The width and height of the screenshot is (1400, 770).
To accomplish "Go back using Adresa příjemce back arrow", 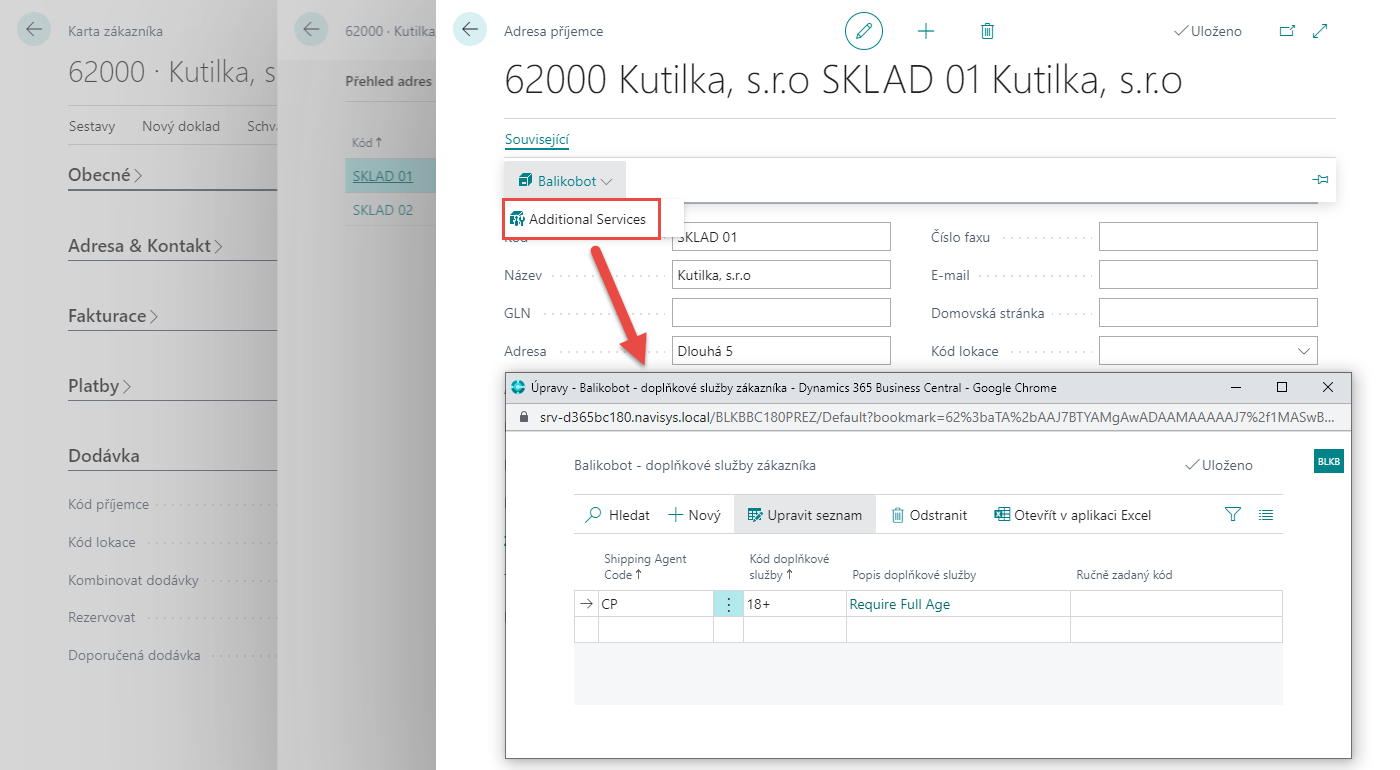I will (470, 30).
